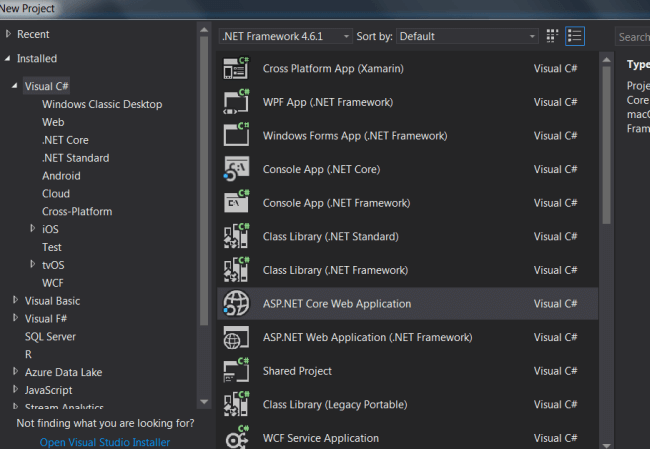Click the Class Library (Legacy Portable) icon

point(236,404)
